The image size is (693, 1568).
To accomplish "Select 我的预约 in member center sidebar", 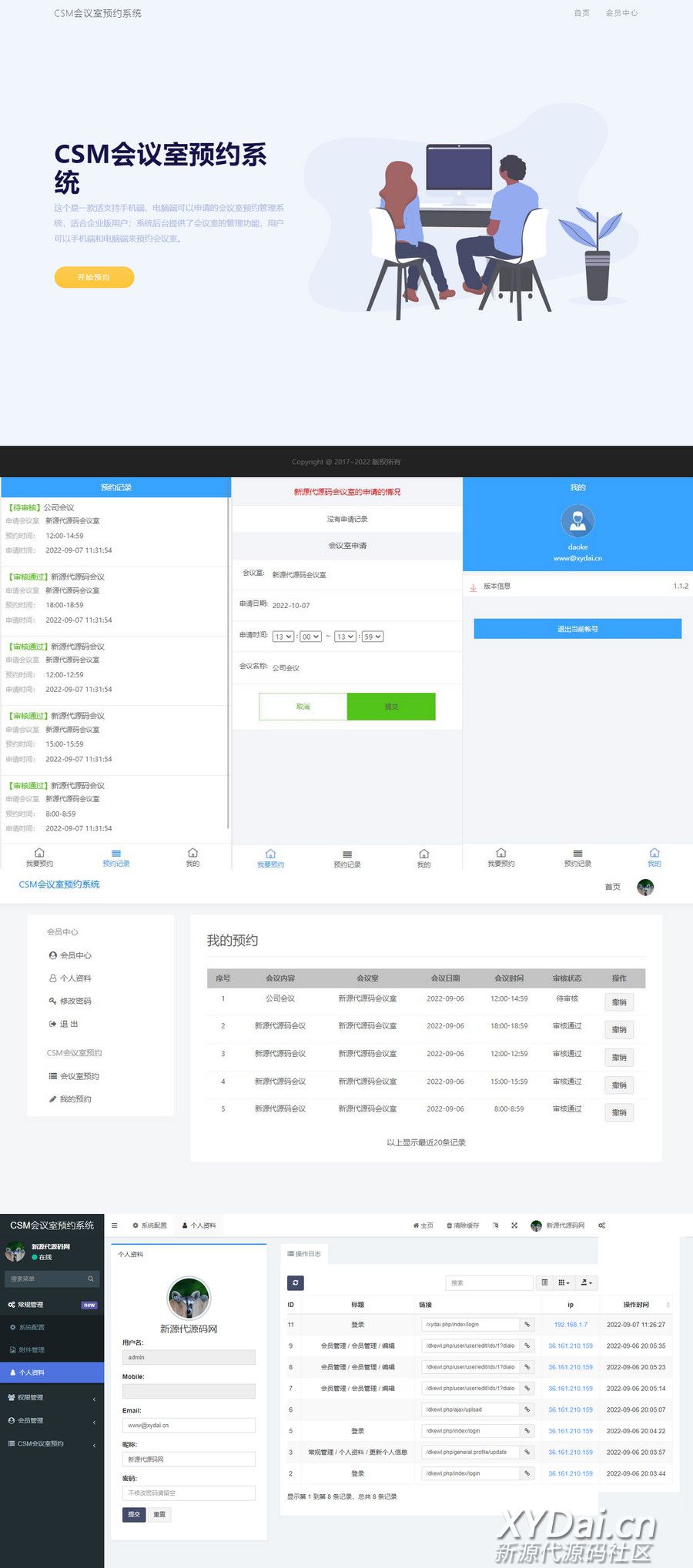I will (x=75, y=1099).
